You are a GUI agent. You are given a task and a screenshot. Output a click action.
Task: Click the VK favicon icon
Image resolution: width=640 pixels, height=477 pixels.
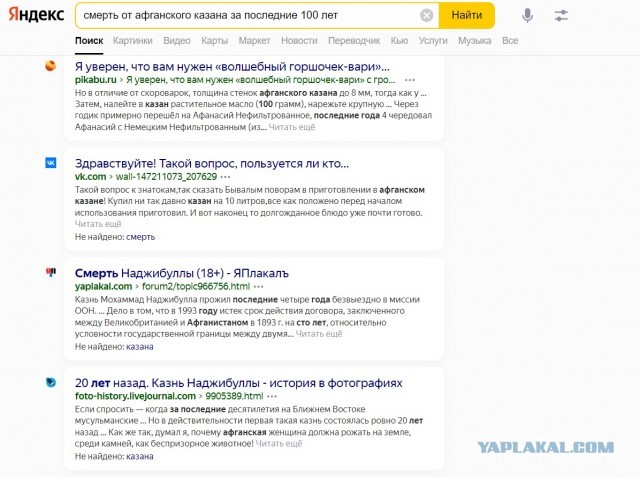(51, 163)
